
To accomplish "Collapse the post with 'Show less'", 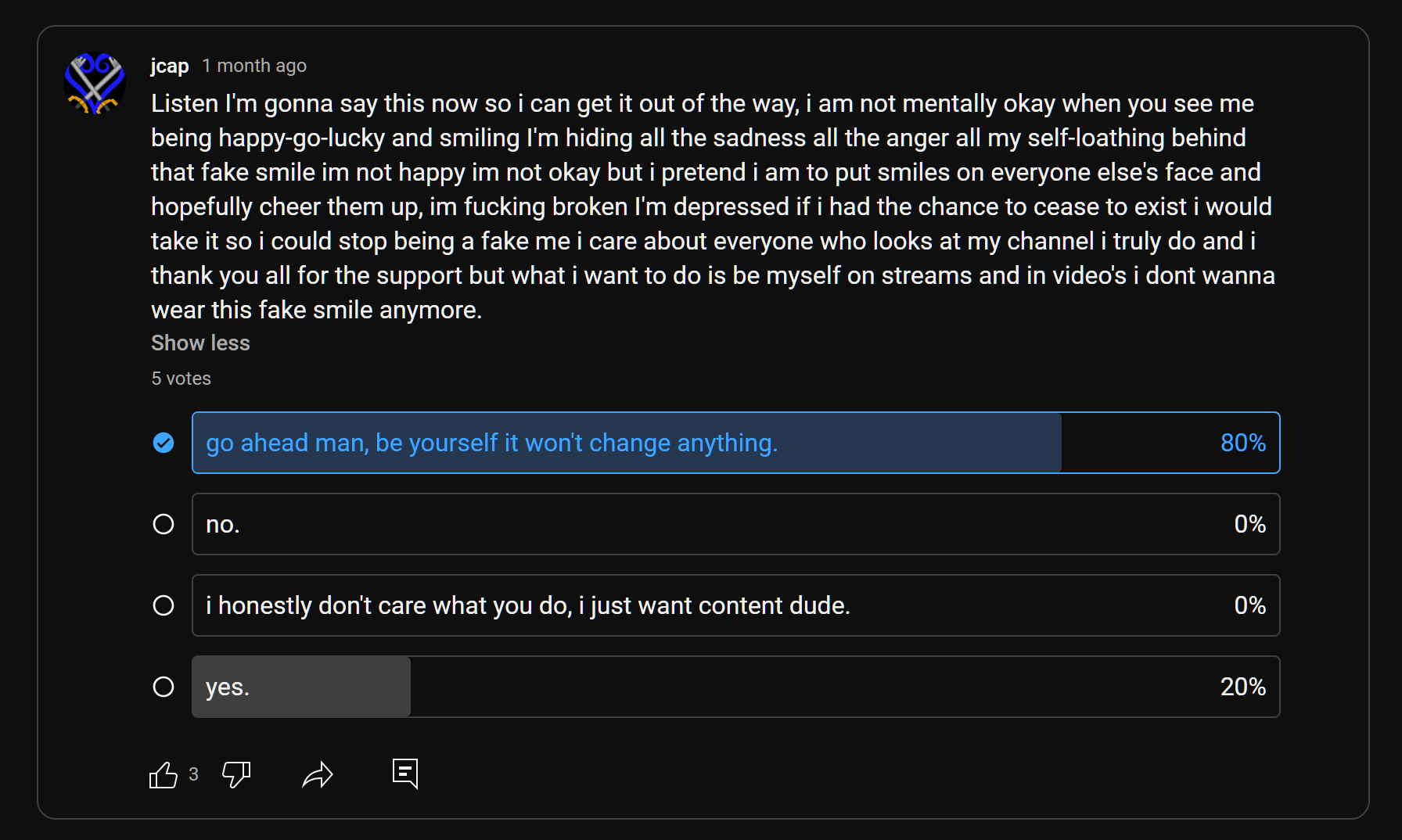I will [200, 343].
